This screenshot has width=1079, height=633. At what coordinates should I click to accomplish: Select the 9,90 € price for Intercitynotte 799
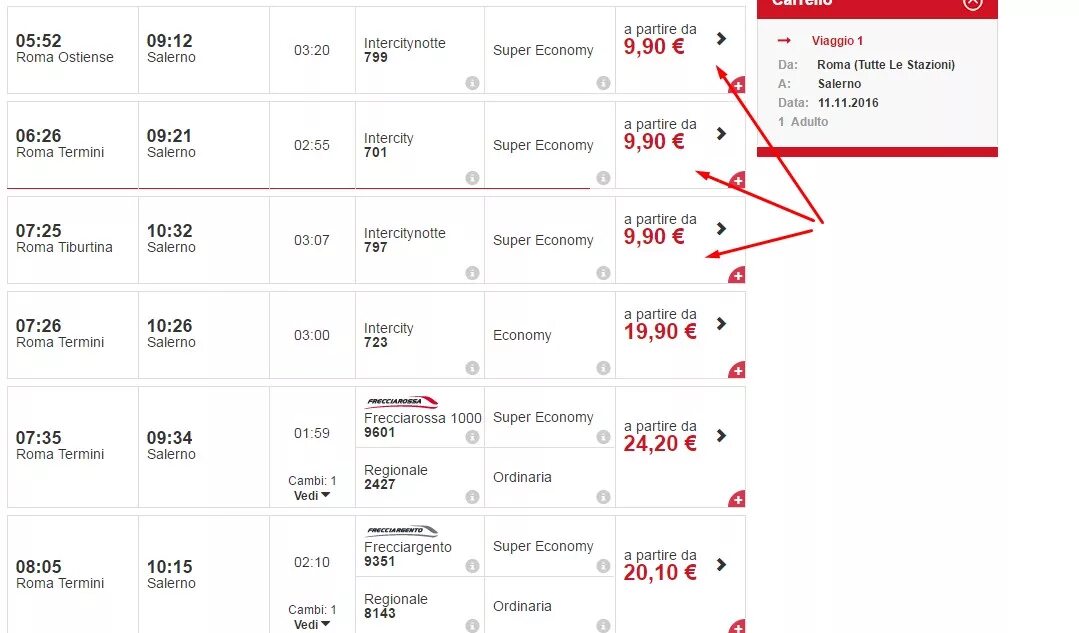tap(654, 47)
